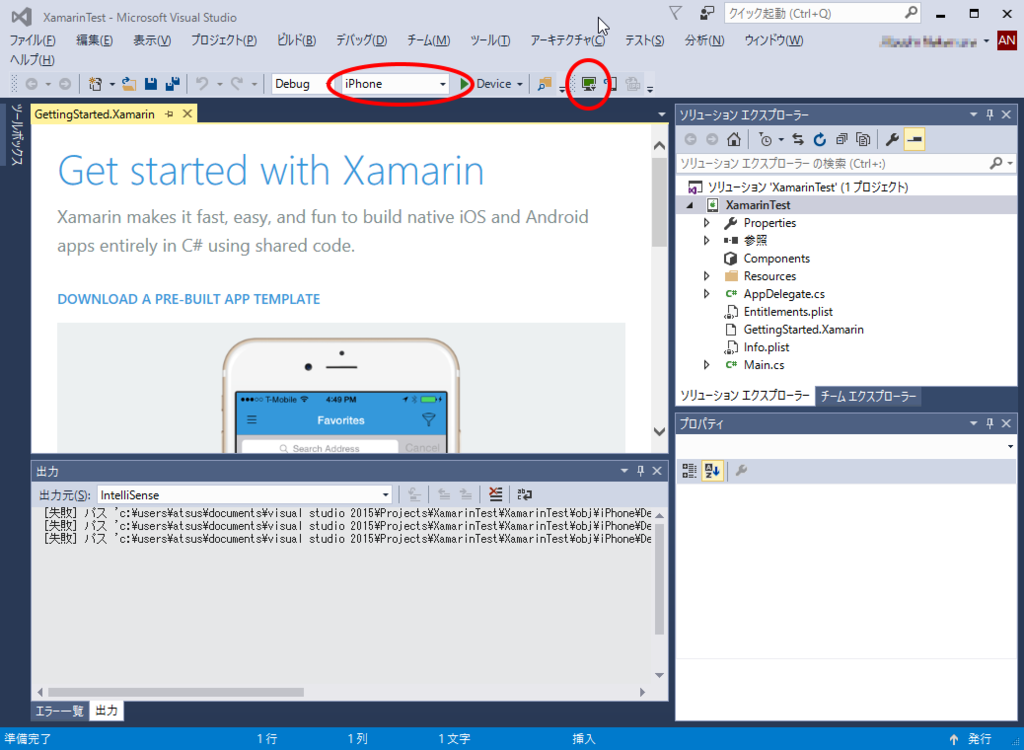1024x750 pixels.
Task: Click the Undo arrow icon
Action: coord(202,84)
